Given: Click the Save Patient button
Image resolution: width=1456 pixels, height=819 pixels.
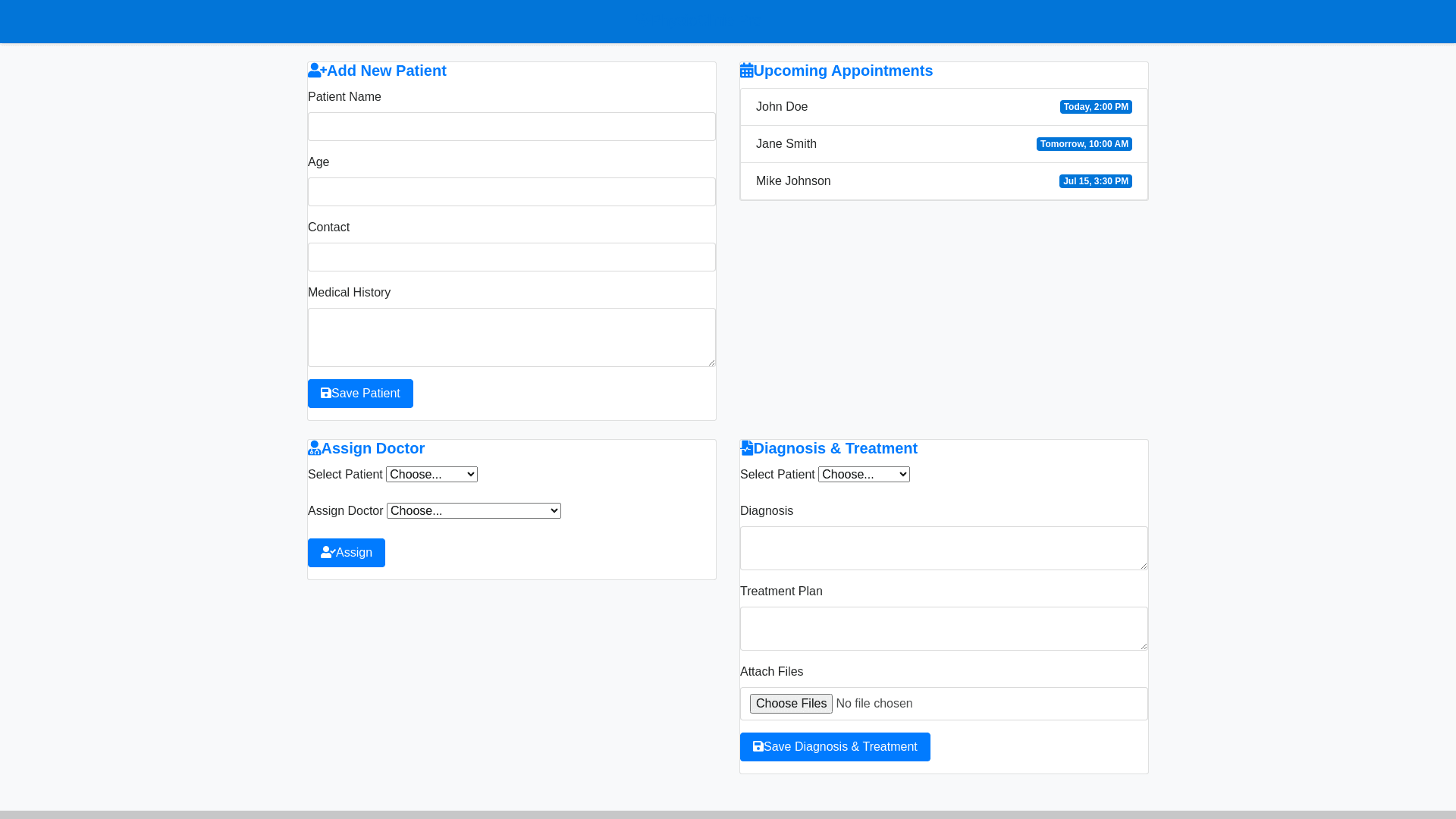Looking at the screenshot, I should [x=360, y=393].
